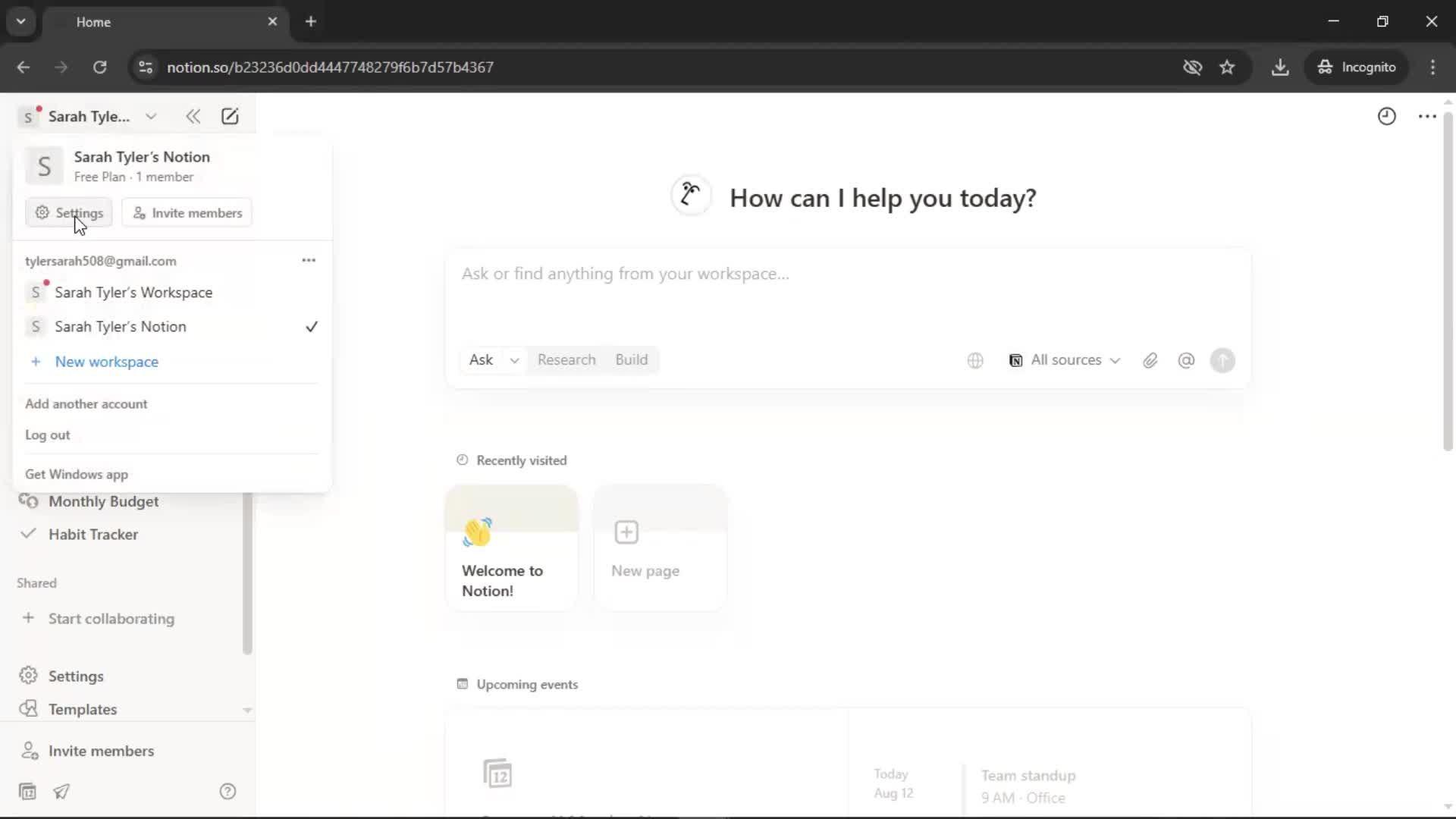Choose Get Windows app
This screenshot has height=819, width=1456.
[x=77, y=475]
